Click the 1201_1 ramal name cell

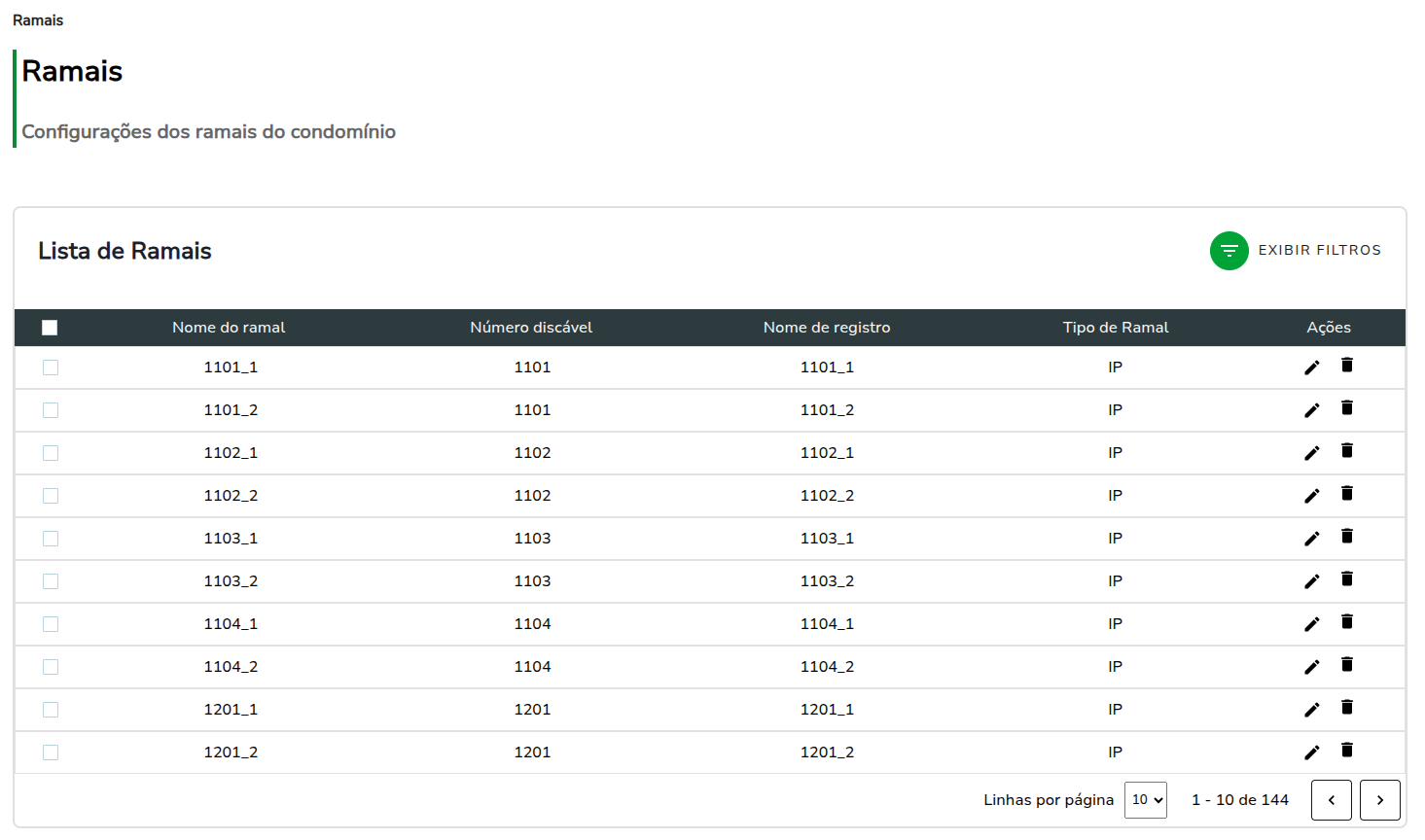231,710
